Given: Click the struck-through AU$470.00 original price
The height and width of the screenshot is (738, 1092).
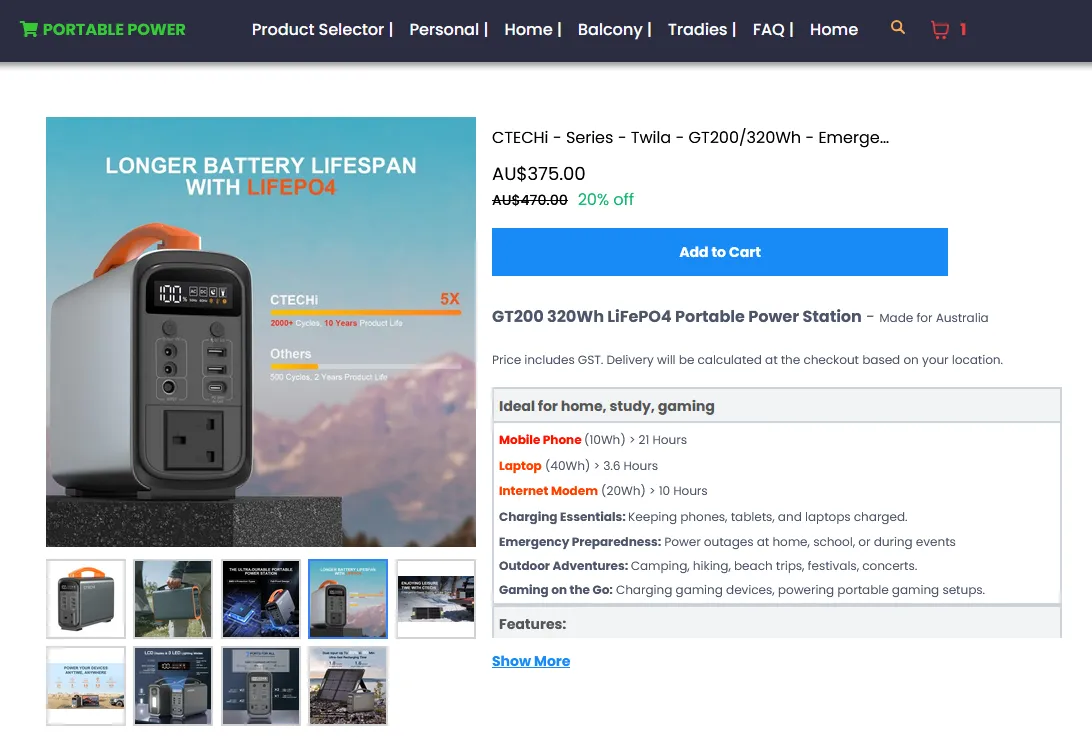Looking at the screenshot, I should click(529, 200).
